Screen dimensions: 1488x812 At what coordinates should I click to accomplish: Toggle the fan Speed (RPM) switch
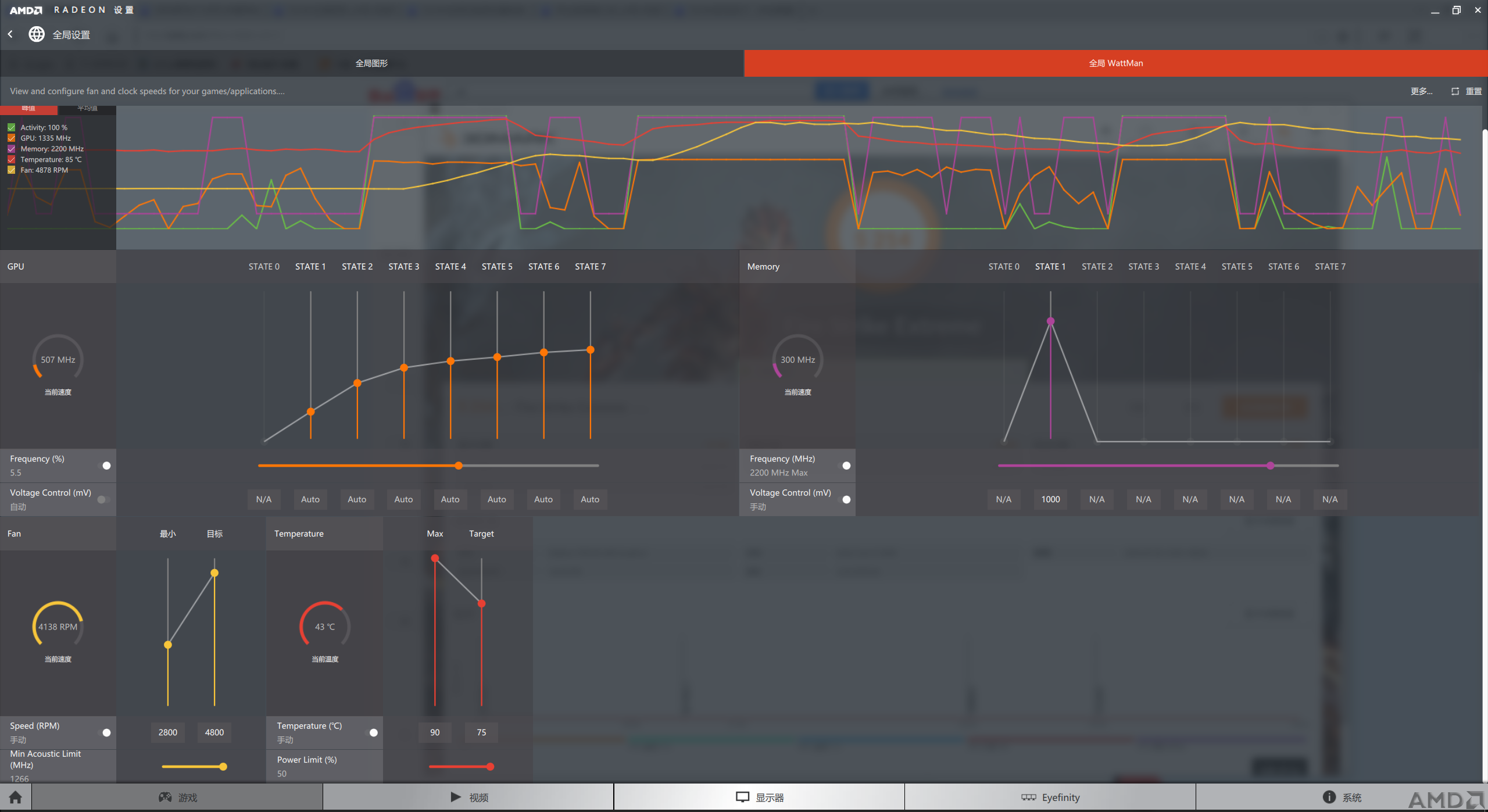[104, 732]
